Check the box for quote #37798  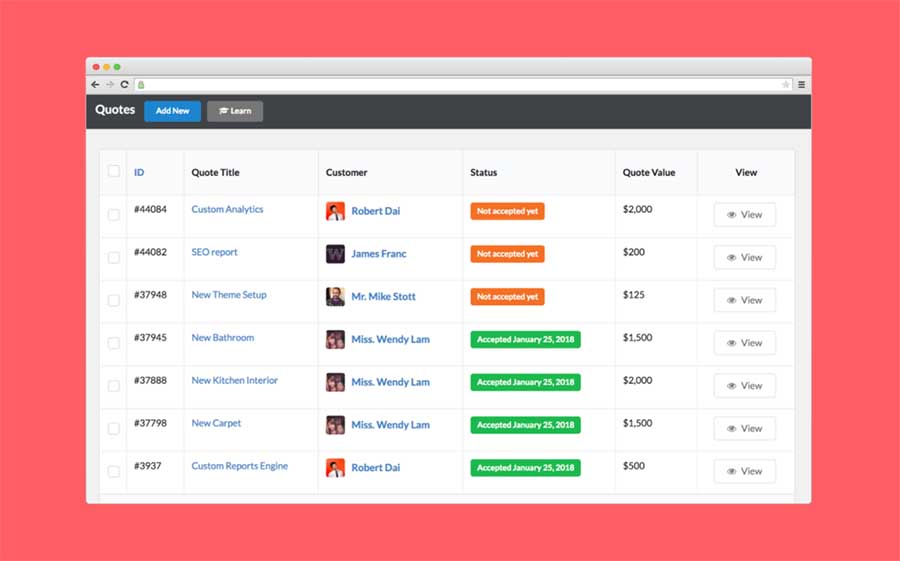[x=114, y=428]
